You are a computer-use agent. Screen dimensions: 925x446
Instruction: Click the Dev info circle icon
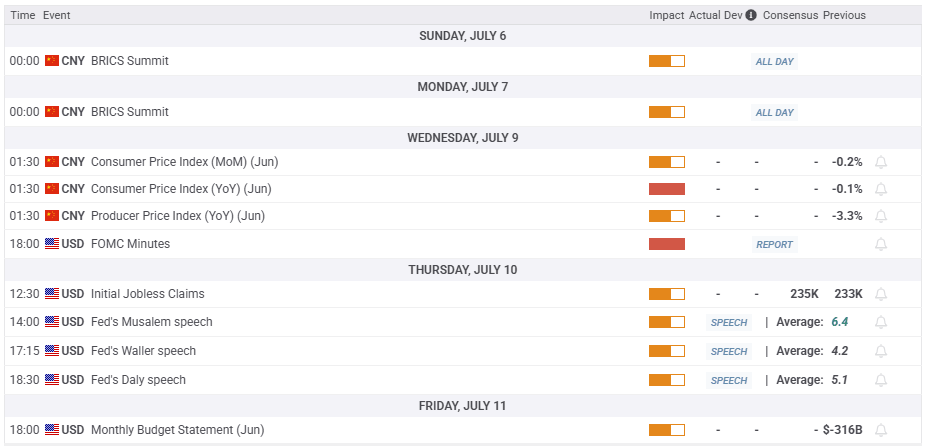(x=751, y=15)
